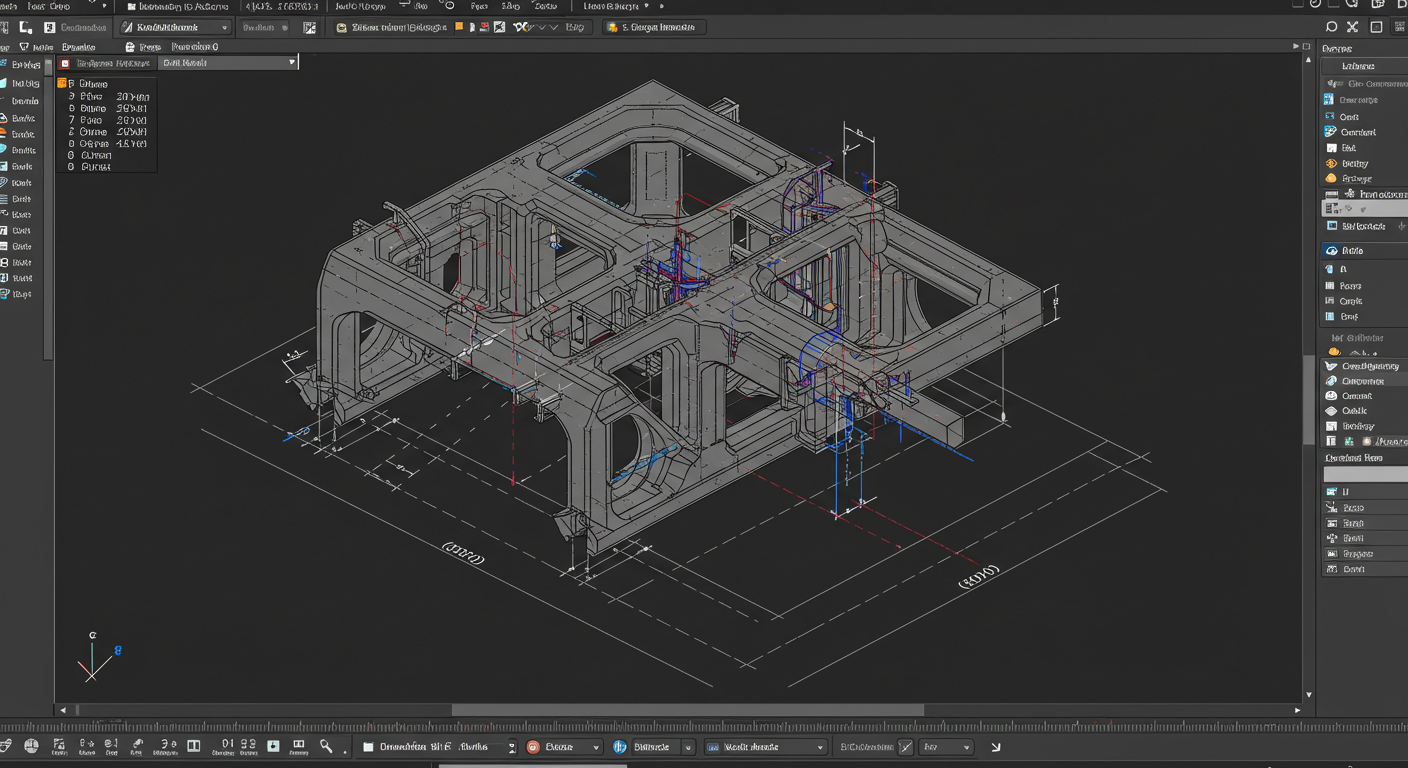1408x768 pixels.
Task: Click the search magnifier at top-right panel header
Action: point(1331,27)
